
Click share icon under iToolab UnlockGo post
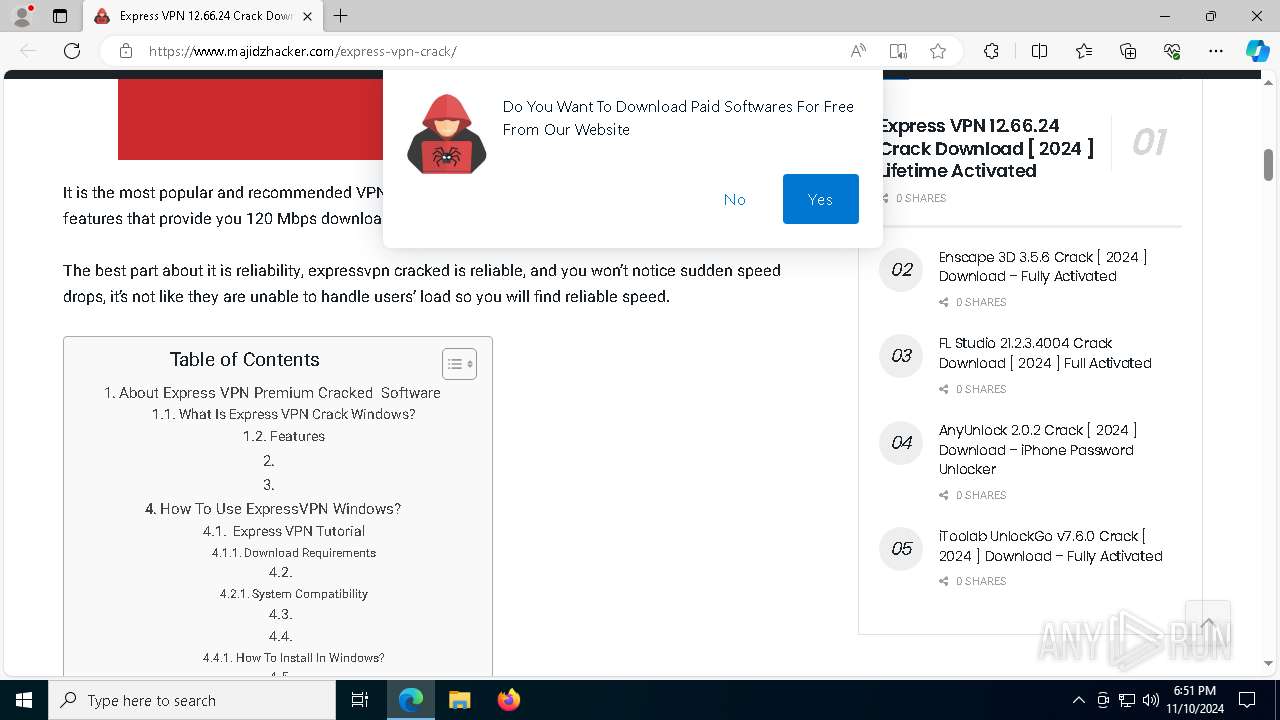click(944, 581)
